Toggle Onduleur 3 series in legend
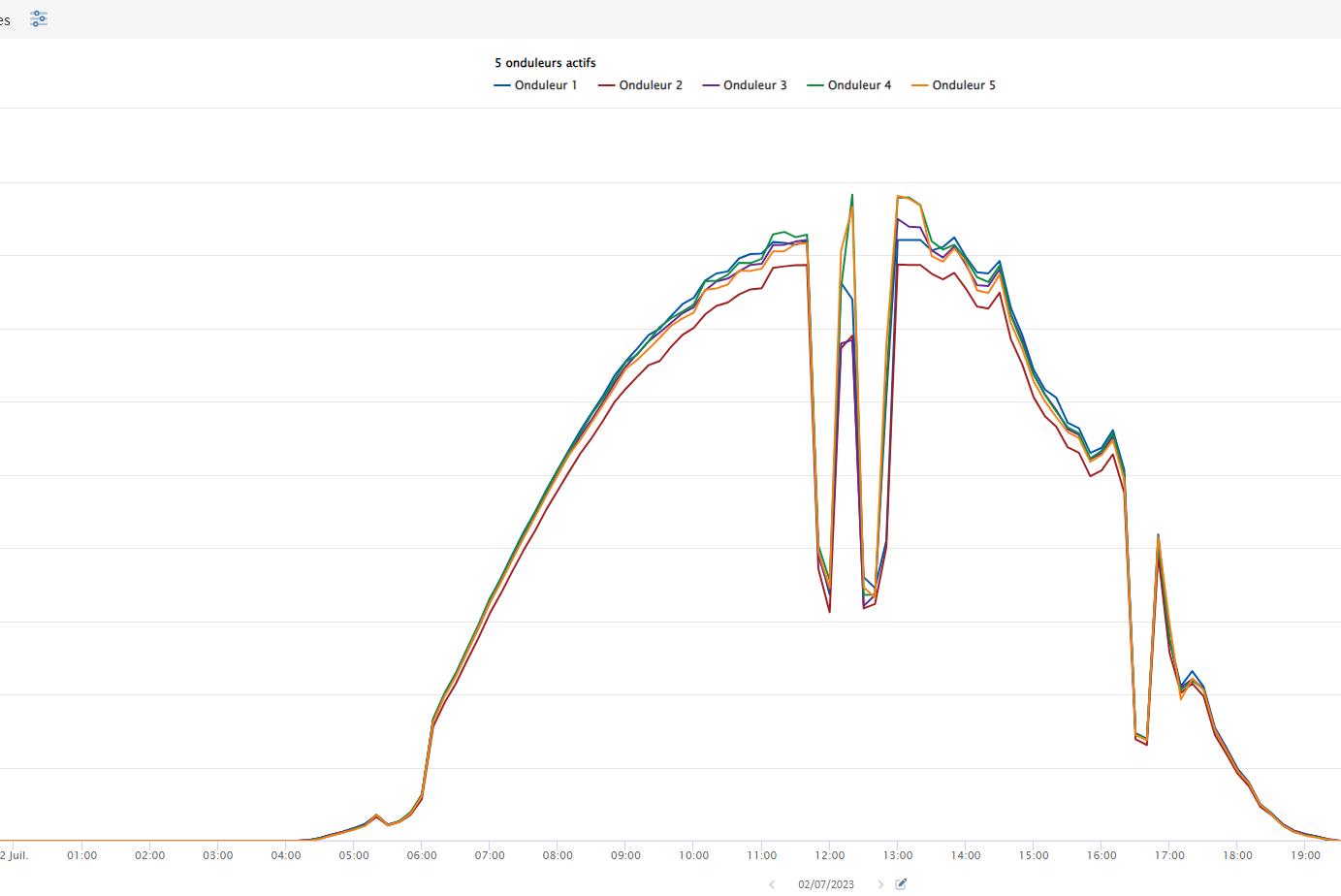The image size is (1341, 896). (745, 85)
